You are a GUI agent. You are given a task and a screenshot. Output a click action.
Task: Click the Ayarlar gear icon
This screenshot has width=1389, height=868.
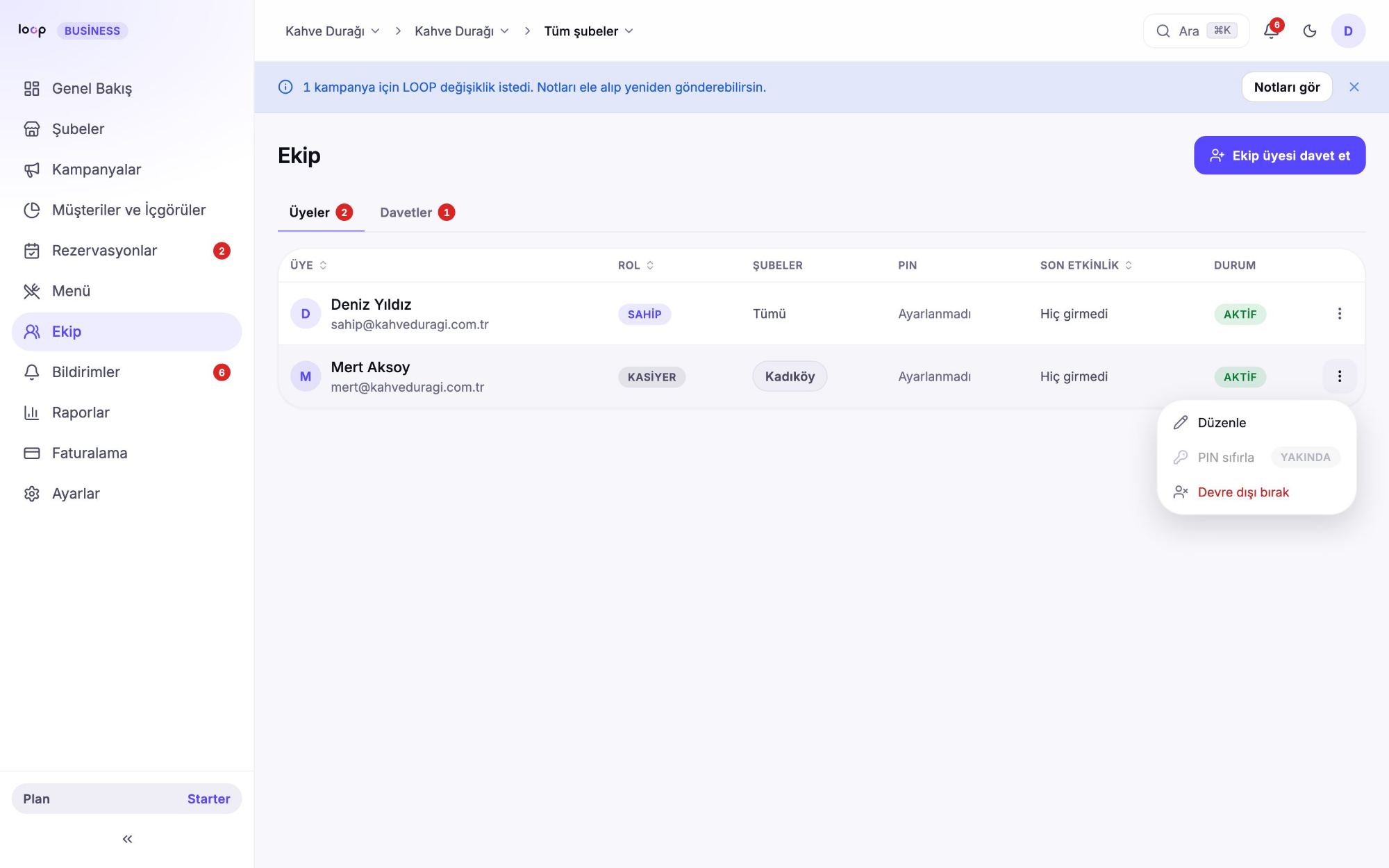(x=32, y=494)
